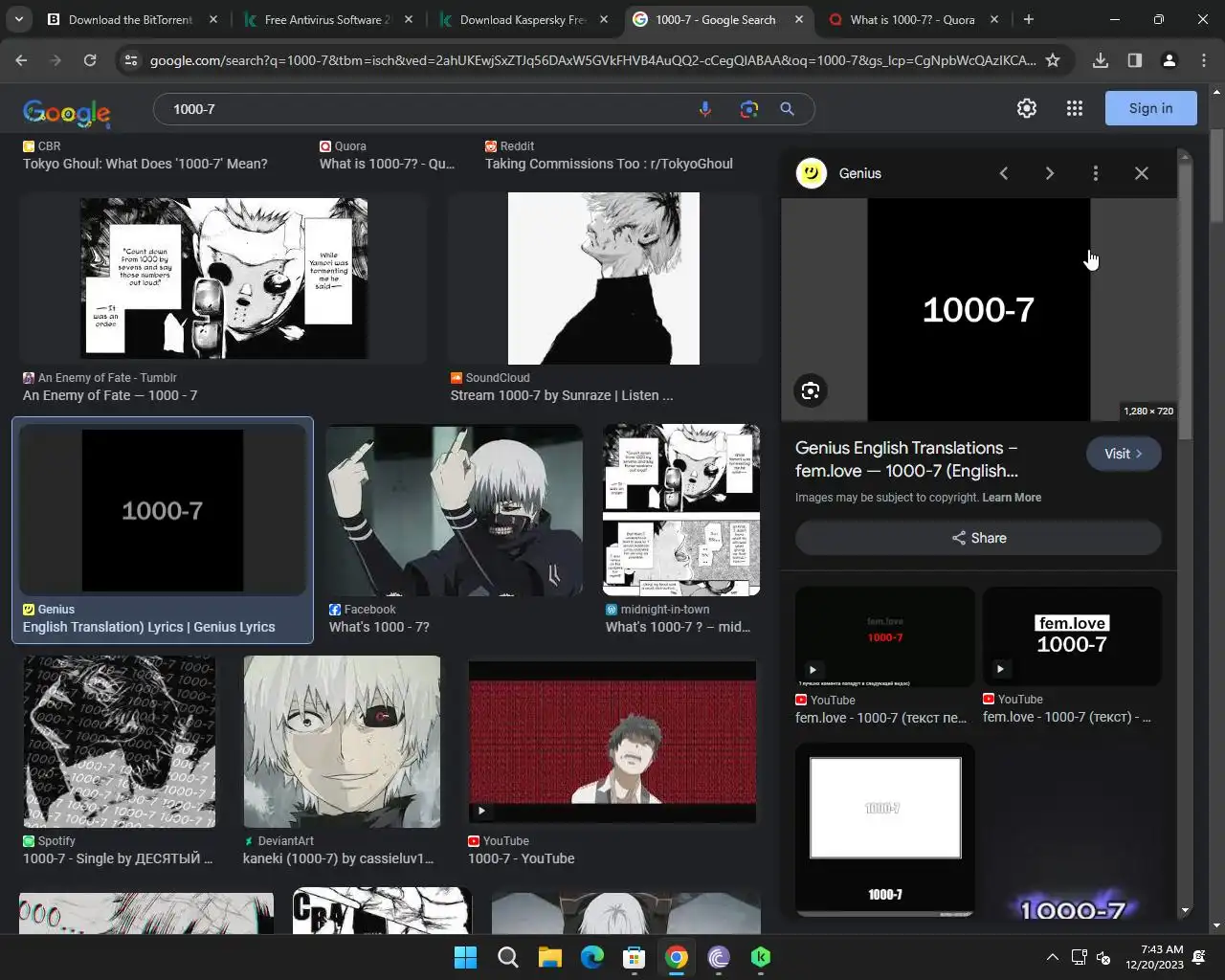
Task: Close the 1000-7 Google Search tab
Action: point(798,19)
